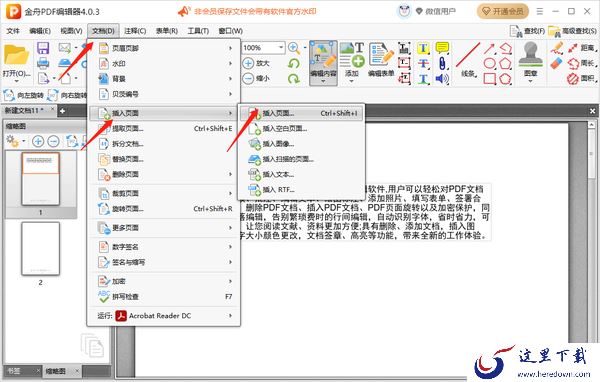Select the sound speaker annotation icon

442,79
